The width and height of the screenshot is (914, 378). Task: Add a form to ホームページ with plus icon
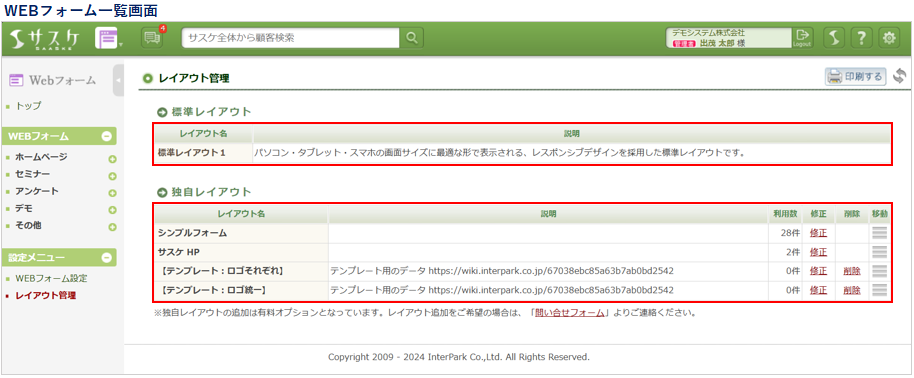(113, 159)
